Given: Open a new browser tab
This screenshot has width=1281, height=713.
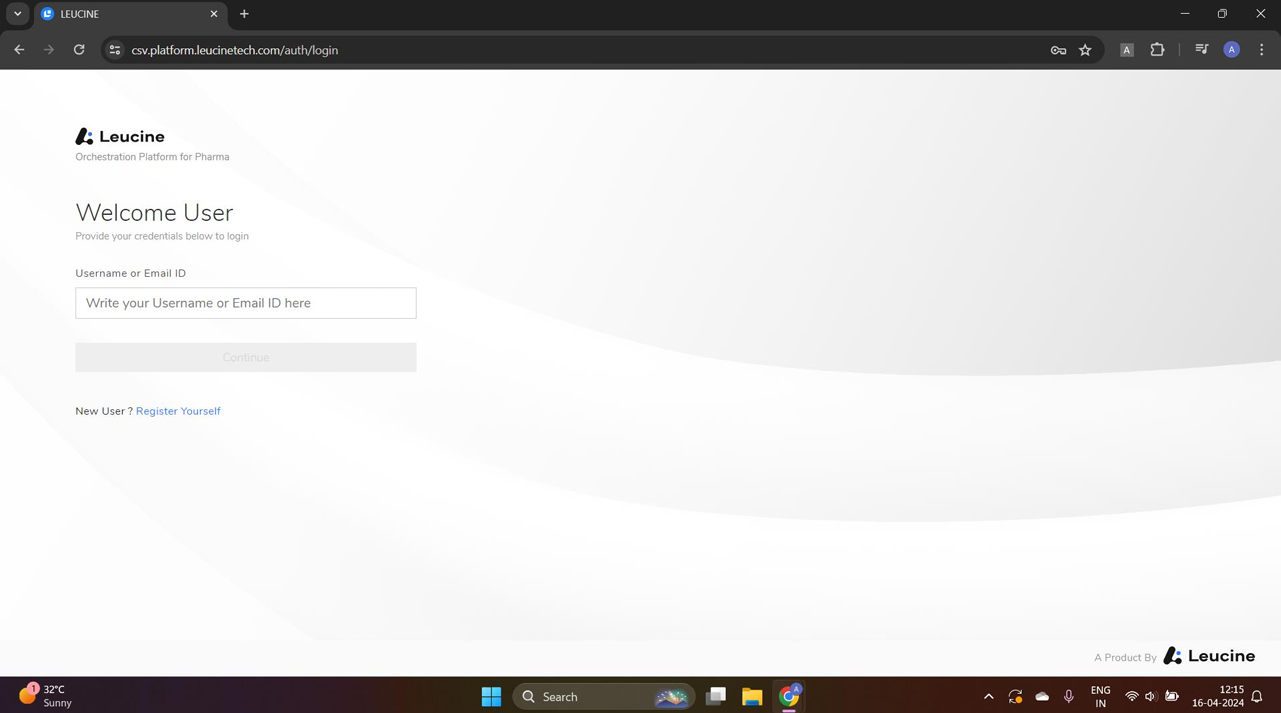Looking at the screenshot, I should pyautogui.click(x=244, y=14).
